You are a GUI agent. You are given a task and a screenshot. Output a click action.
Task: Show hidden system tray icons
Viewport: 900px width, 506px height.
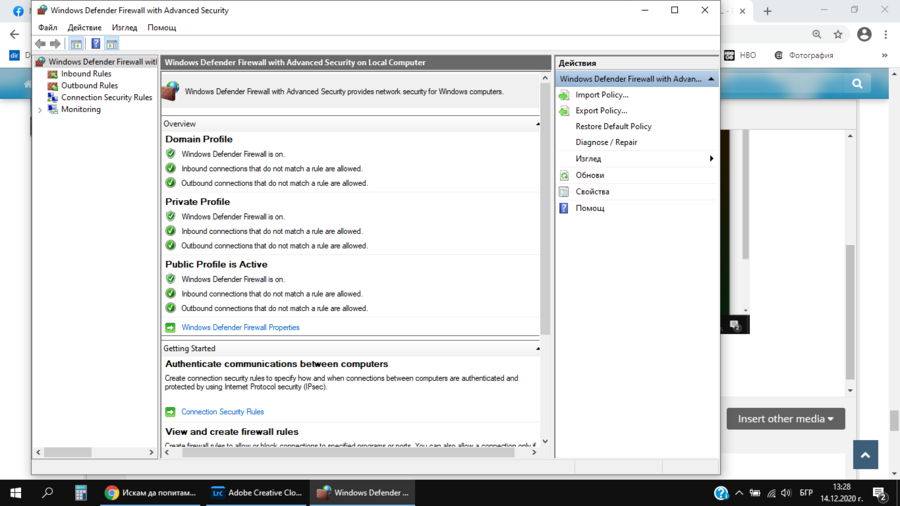coord(739,493)
